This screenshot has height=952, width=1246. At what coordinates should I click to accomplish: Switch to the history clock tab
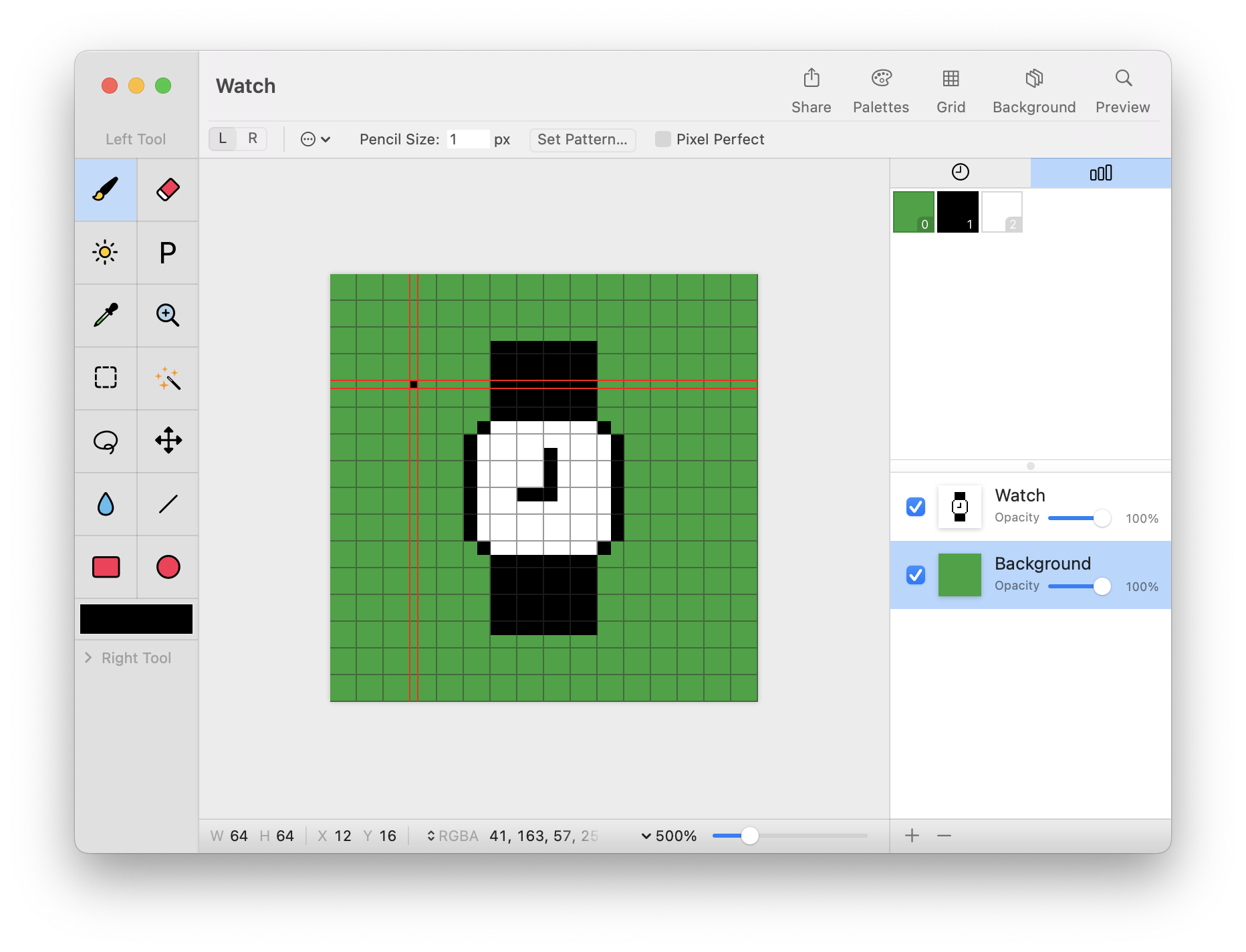[x=960, y=172]
